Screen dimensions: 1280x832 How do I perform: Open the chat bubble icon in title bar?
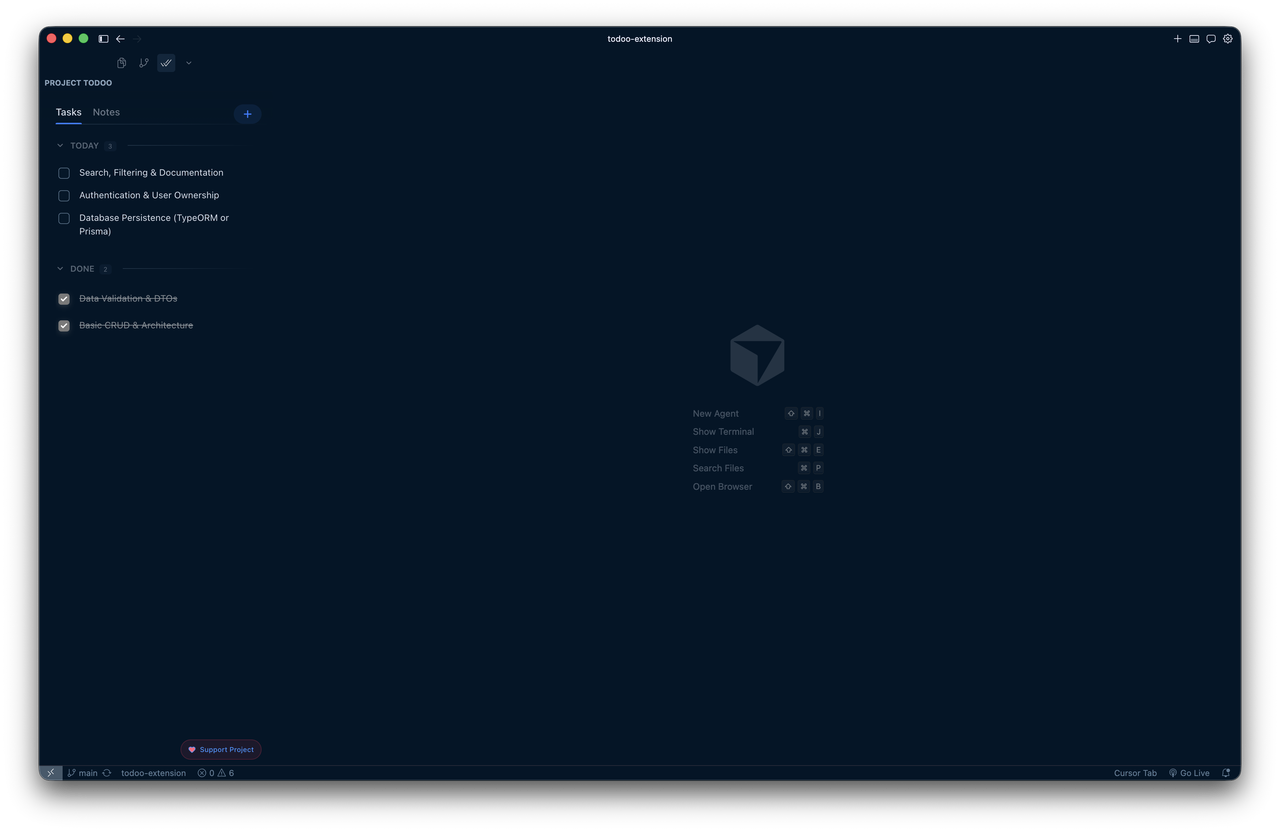[1211, 38]
